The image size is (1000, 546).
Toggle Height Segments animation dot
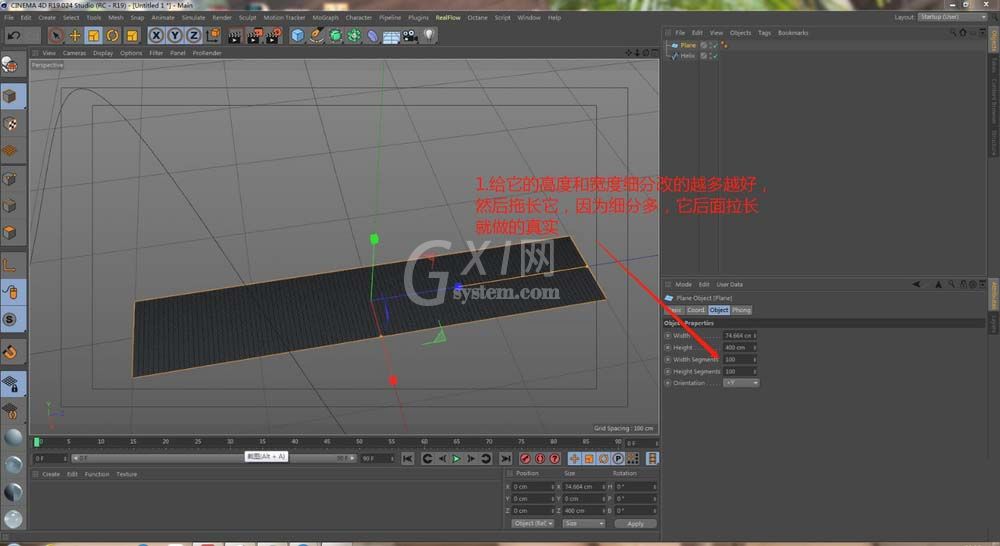[668, 371]
